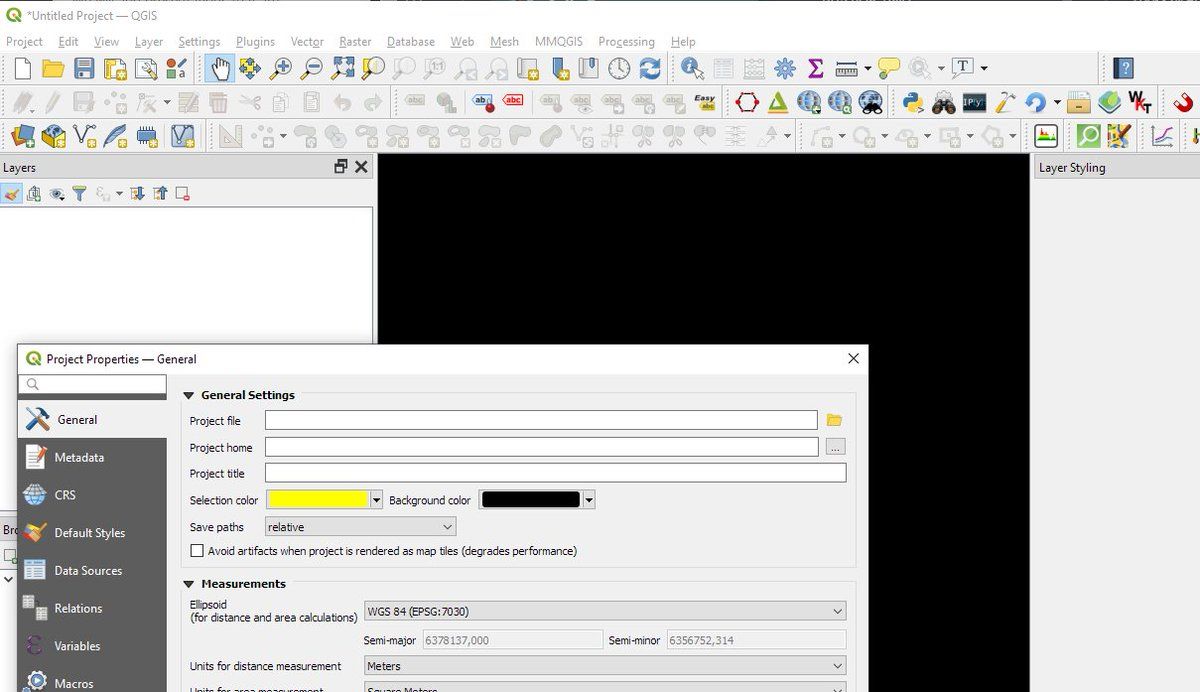Viewport: 1200px width, 692px height.
Task: Click the Project title input field
Action: tap(555, 473)
